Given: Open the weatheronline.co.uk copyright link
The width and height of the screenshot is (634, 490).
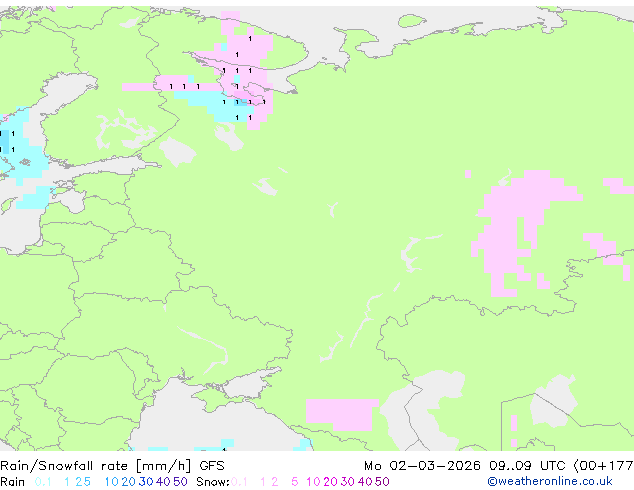Looking at the screenshot, I should 549,481.
